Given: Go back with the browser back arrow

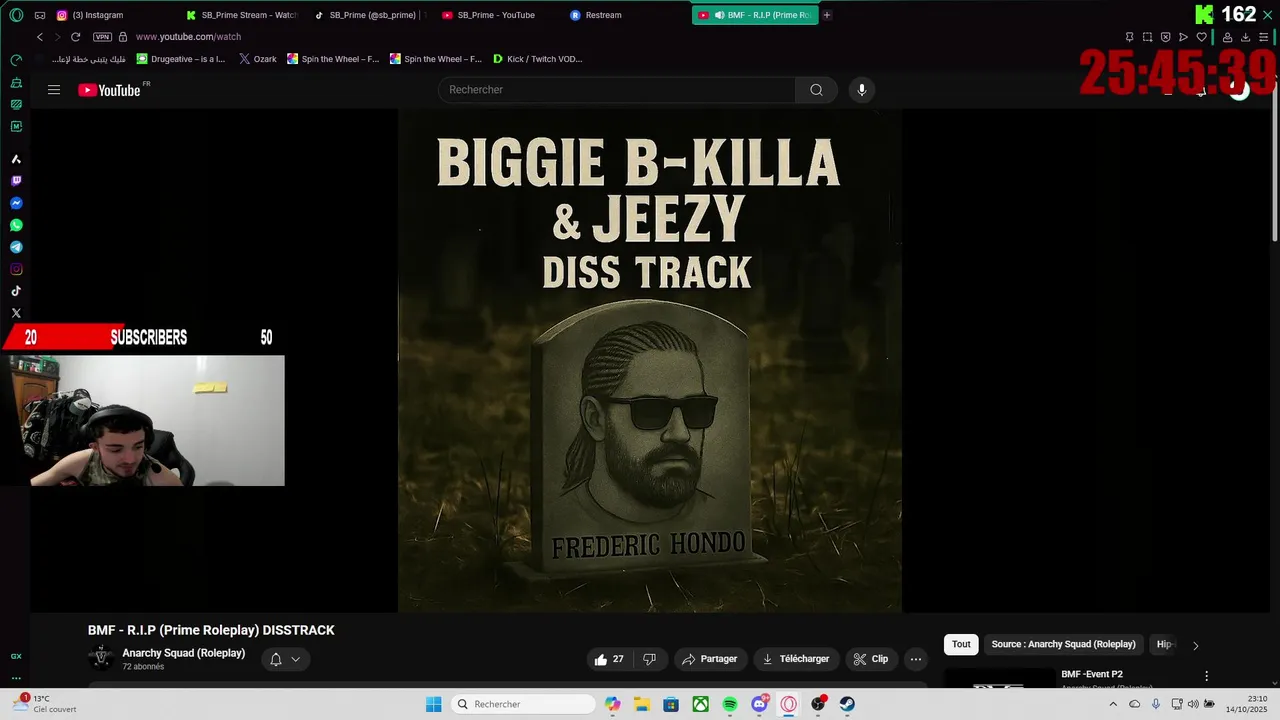Looking at the screenshot, I should (40, 37).
